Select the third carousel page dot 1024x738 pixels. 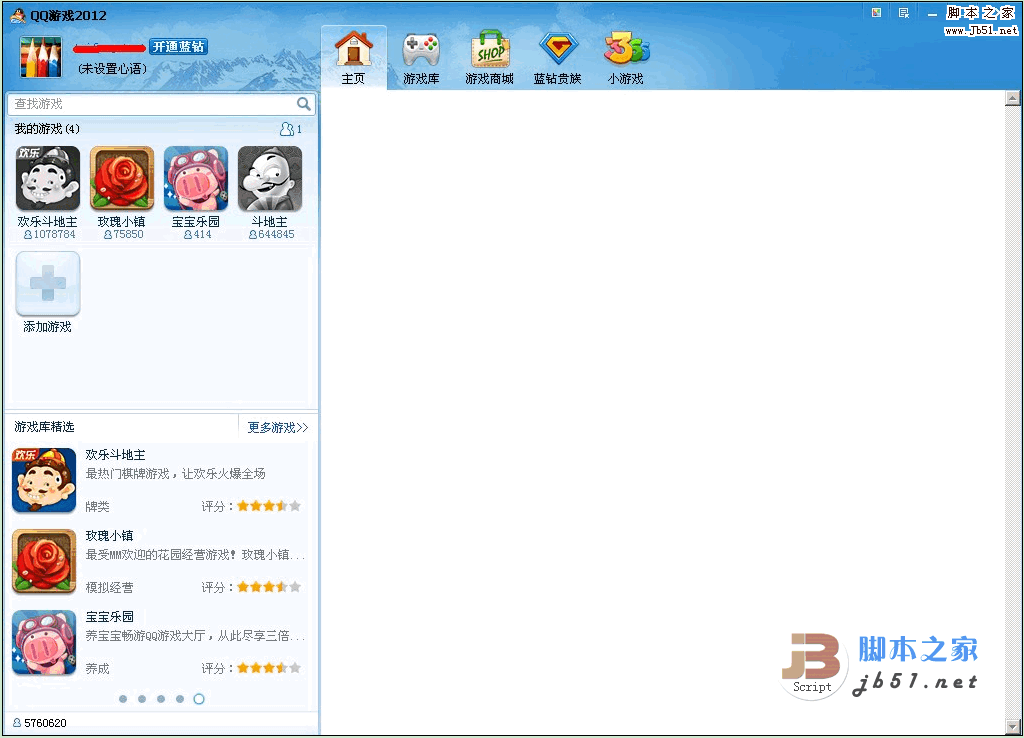coord(161,699)
